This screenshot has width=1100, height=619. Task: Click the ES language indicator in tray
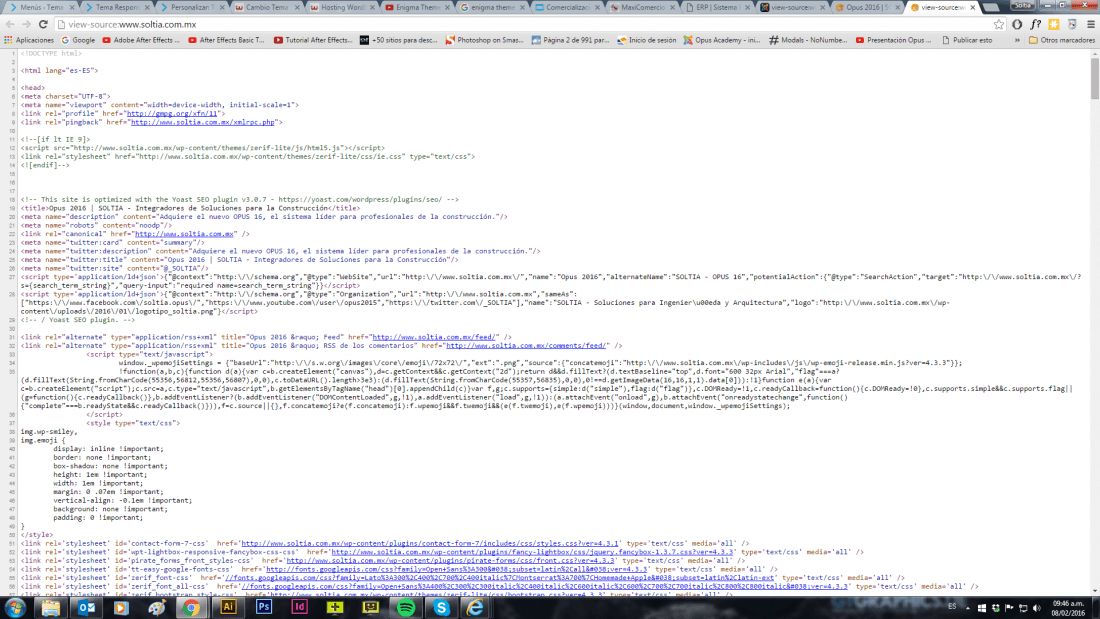[x=952, y=606]
